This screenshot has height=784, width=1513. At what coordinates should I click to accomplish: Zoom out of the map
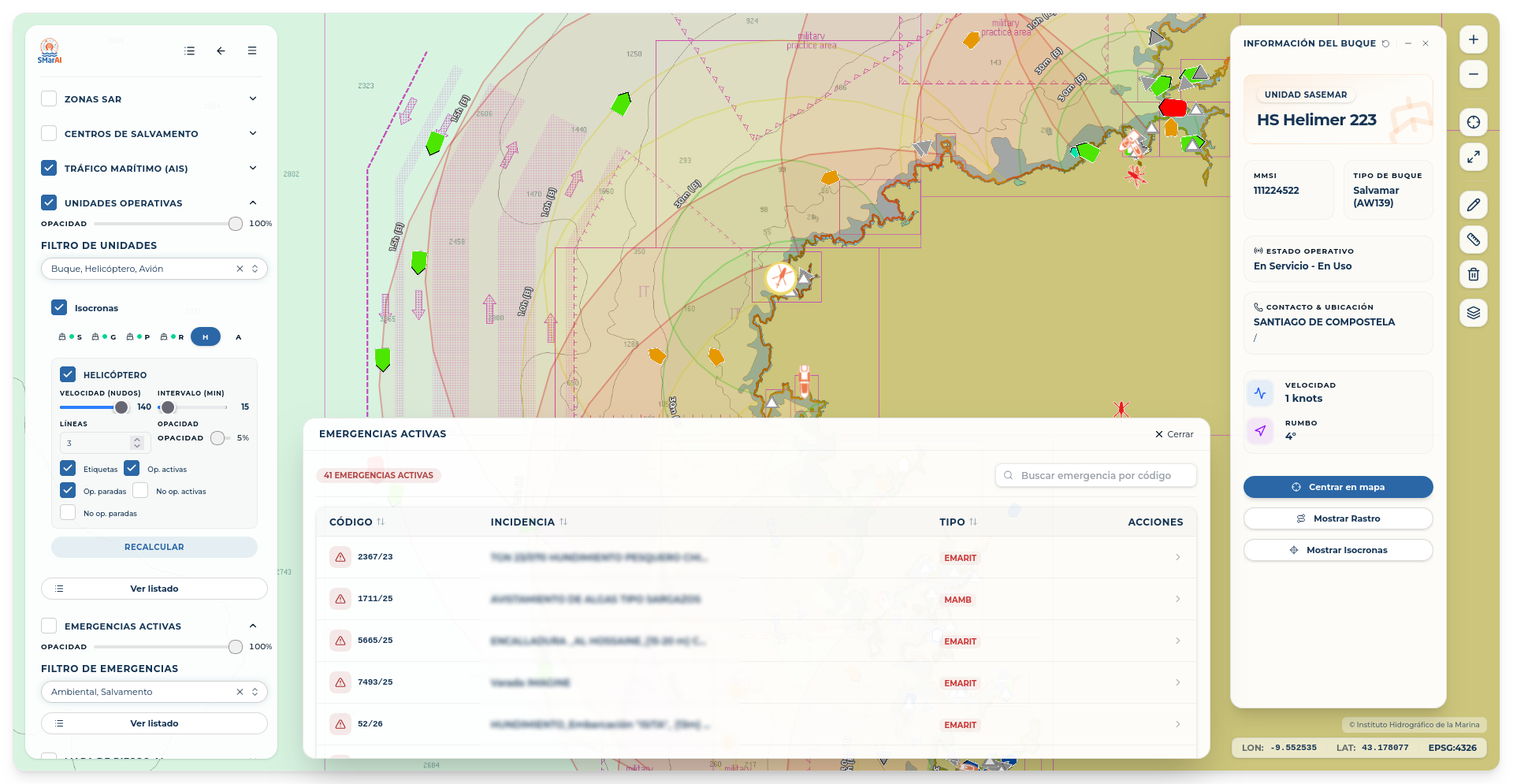1473,74
